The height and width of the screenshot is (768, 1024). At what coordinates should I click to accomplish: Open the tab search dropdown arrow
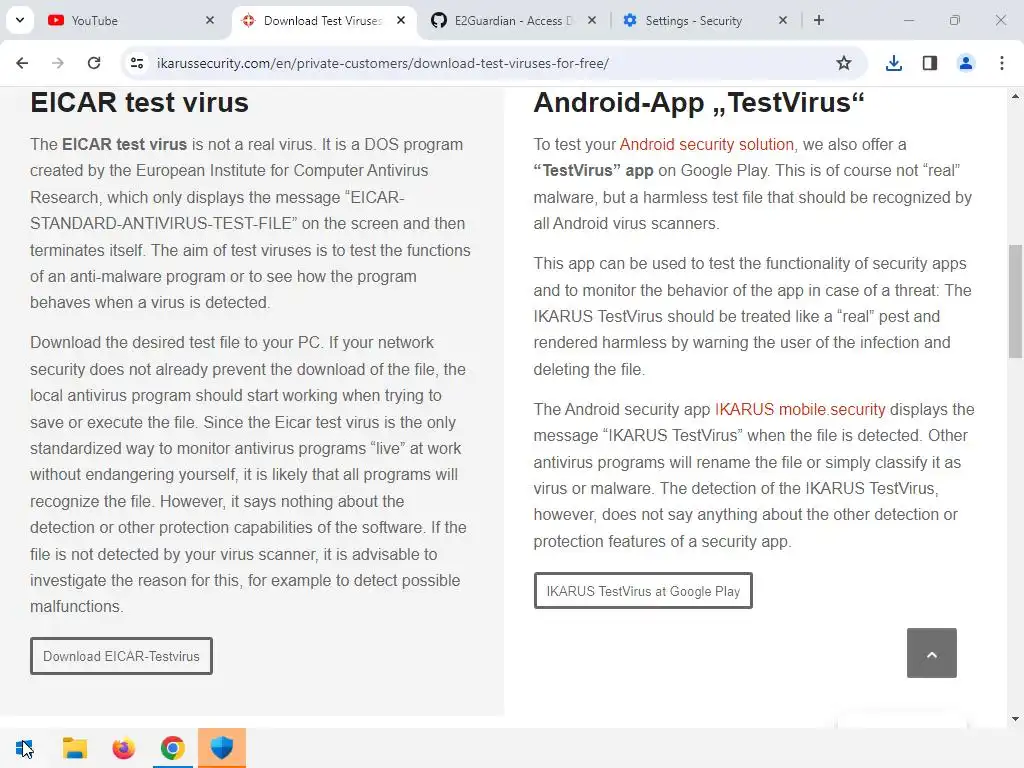point(20,20)
